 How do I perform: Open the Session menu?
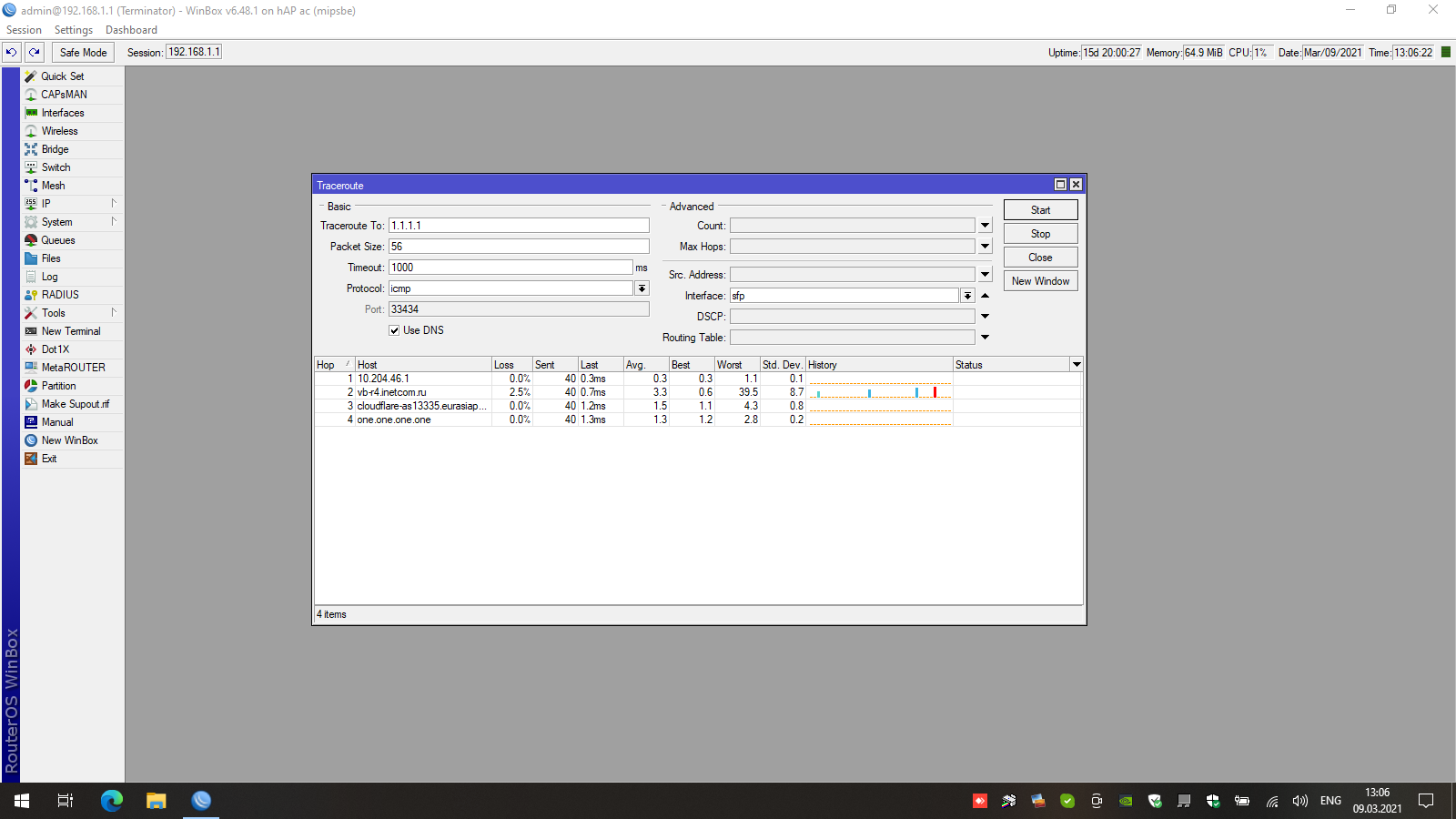pyautogui.click(x=25, y=30)
